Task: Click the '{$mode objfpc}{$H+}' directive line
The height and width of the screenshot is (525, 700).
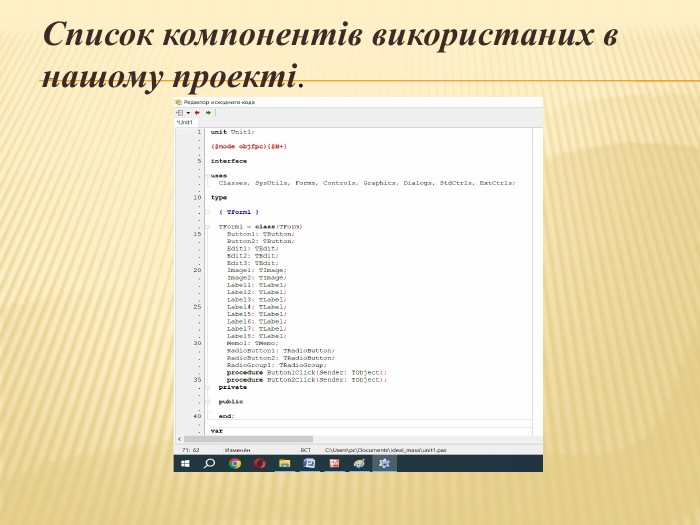Action: [249, 146]
